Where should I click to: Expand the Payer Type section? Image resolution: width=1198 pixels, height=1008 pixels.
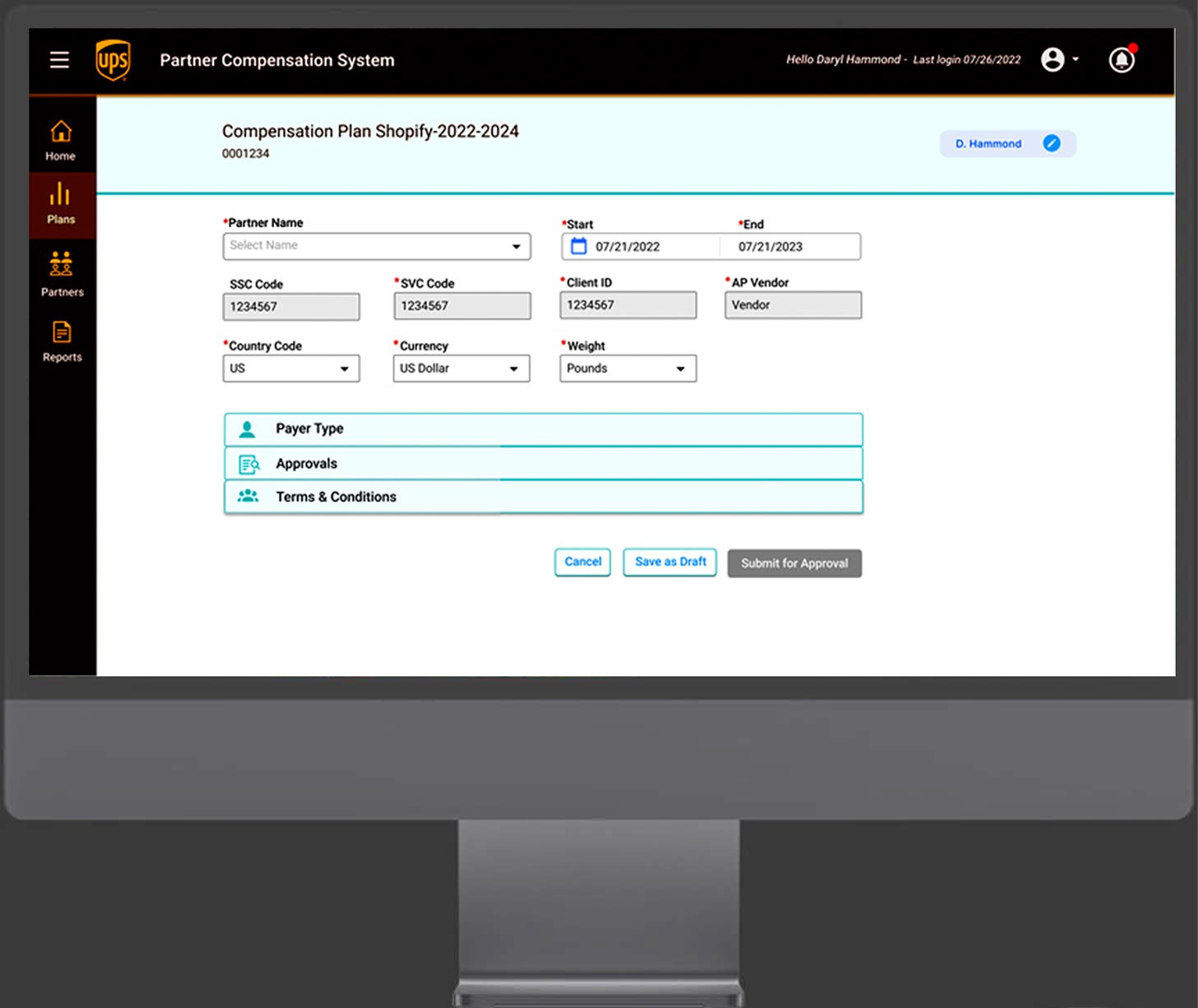(x=543, y=430)
